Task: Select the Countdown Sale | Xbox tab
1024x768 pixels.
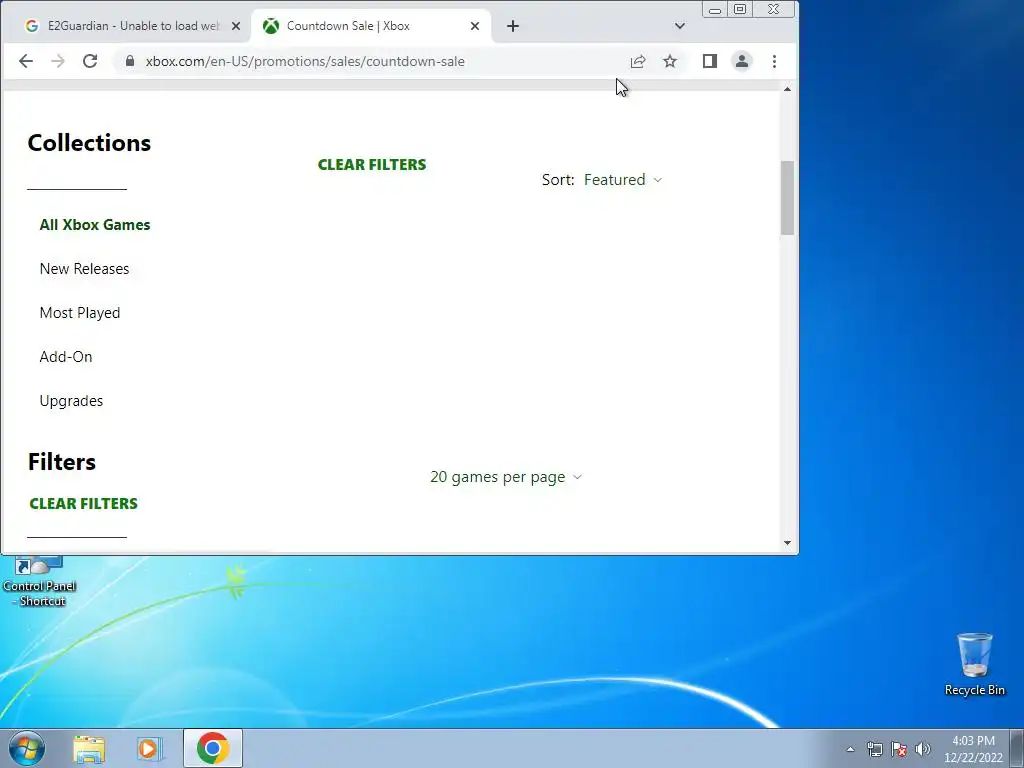Action: pos(371,26)
